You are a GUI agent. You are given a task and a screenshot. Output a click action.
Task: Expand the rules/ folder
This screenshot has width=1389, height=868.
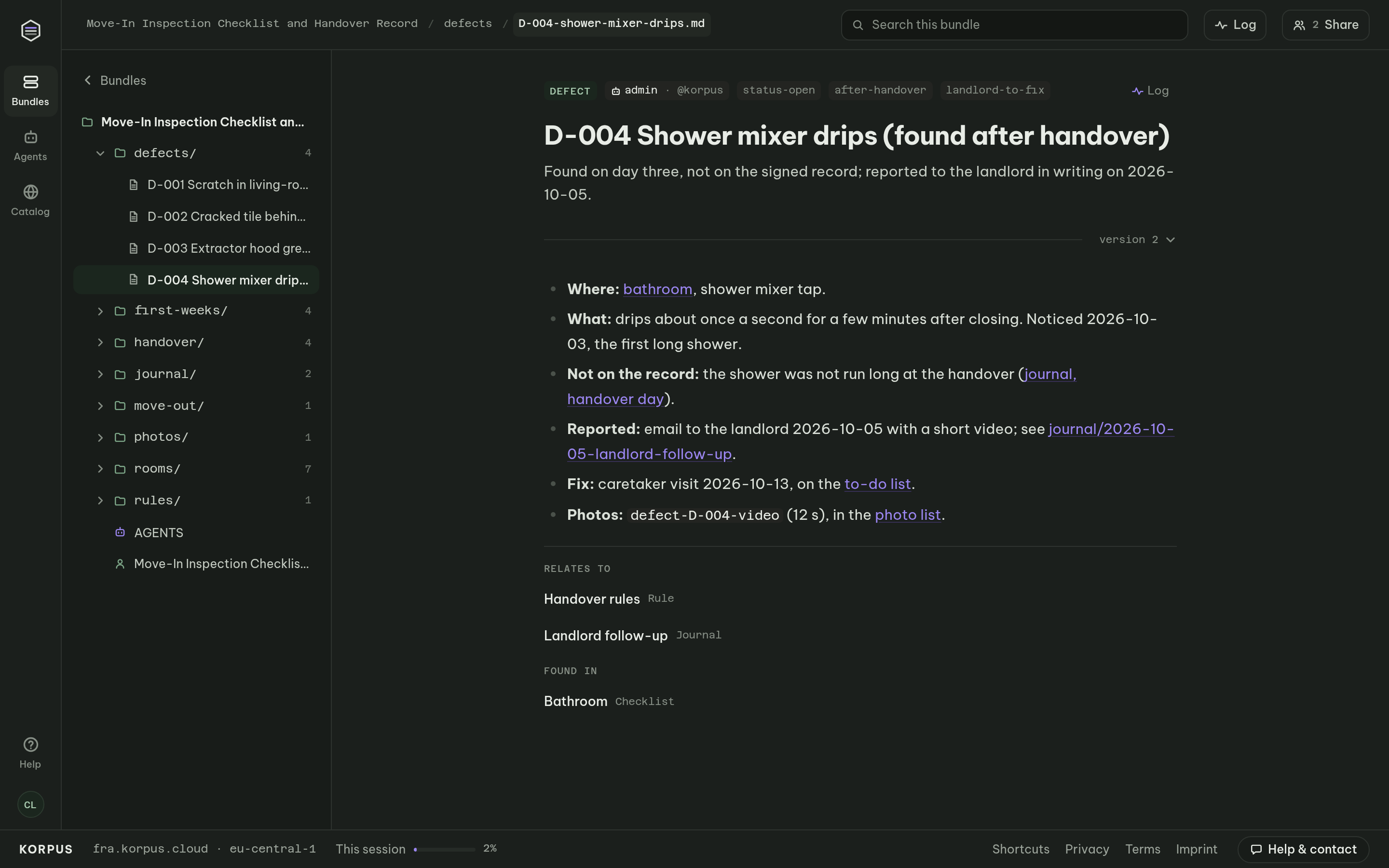coord(100,501)
